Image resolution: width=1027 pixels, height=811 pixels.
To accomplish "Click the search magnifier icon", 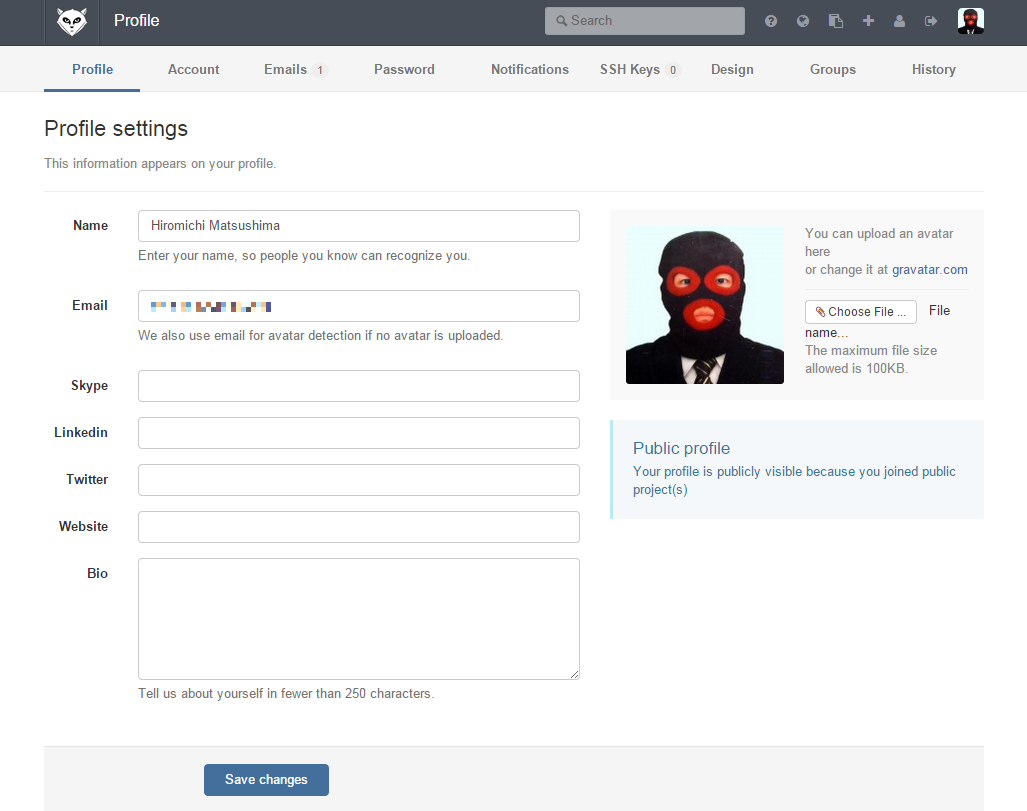I will click(x=561, y=21).
